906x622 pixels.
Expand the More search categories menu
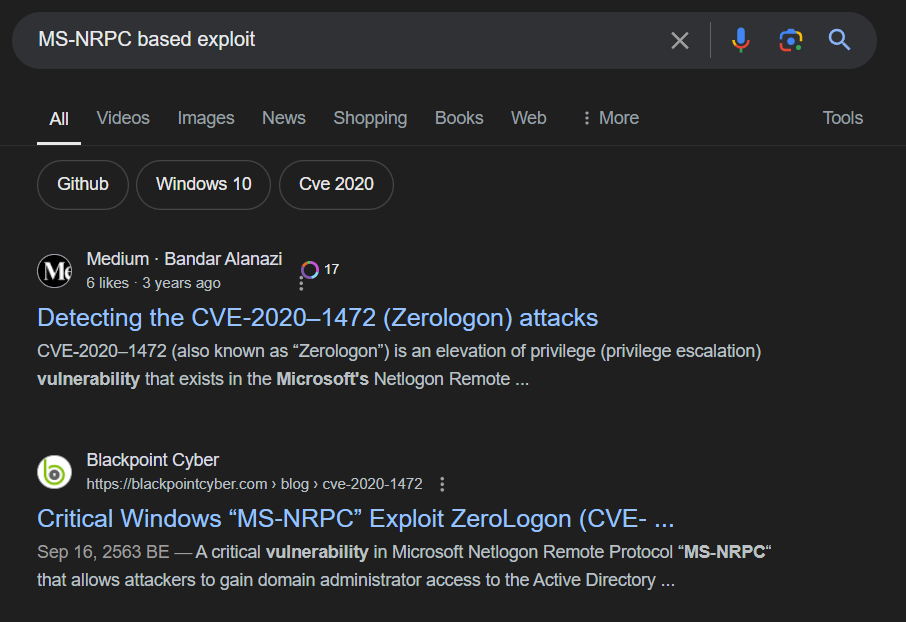[609, 118]
